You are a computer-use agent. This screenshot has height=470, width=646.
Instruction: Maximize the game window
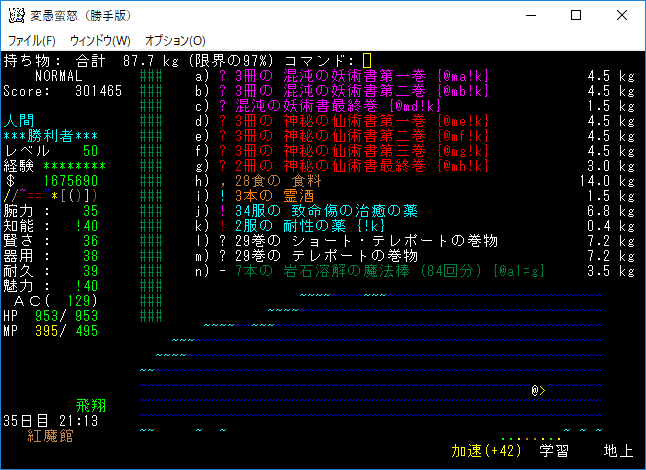click(x=576, y=15)
